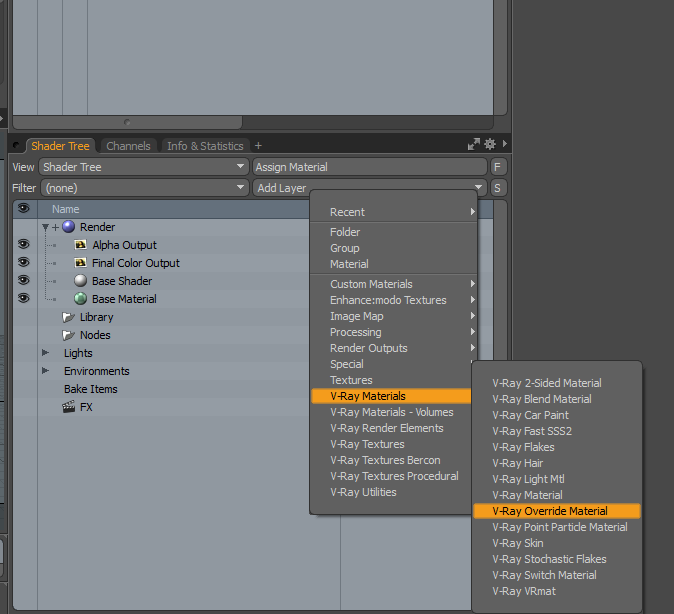
Task: Click the Final Color Output image icon
Action: coord(80,263)
